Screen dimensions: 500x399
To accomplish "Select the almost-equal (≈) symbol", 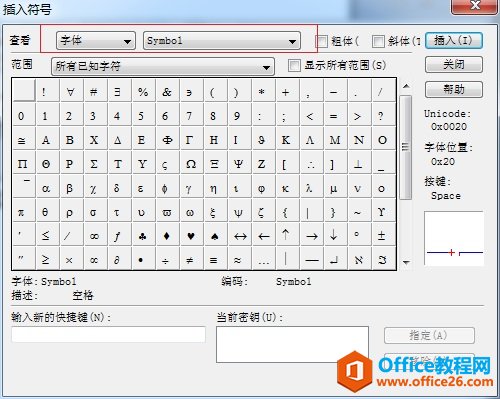I will pos(240,259).
